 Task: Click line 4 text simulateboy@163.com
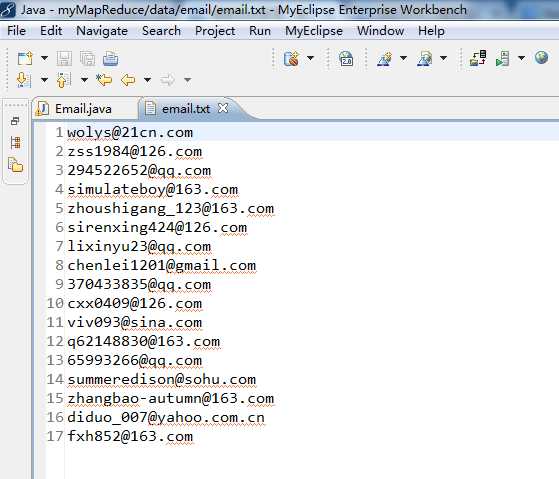[153, 190]
